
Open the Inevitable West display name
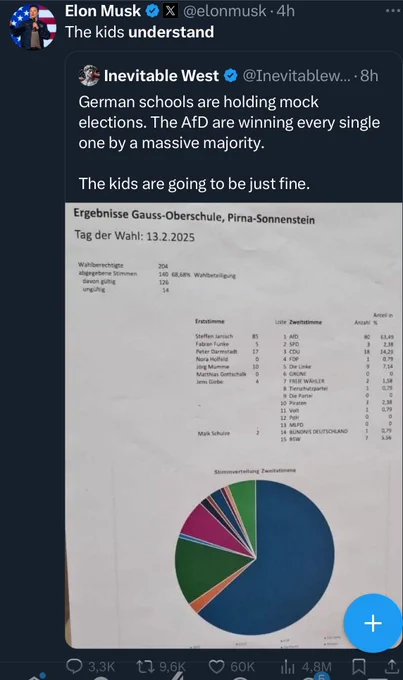(161, 76)
